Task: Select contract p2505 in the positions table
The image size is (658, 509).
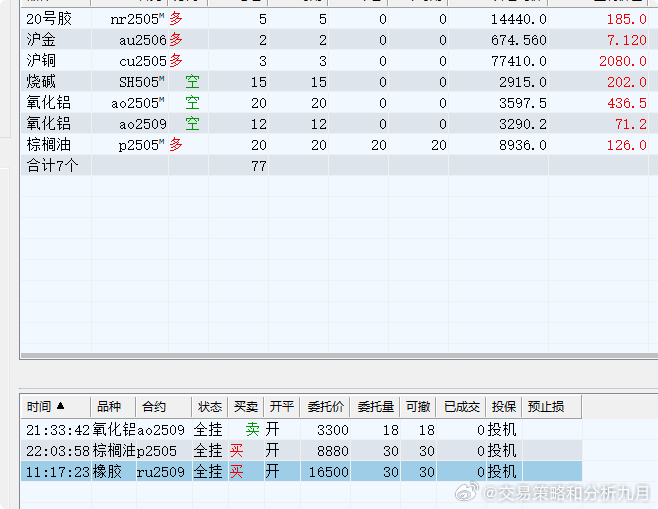Action: pyautogui.click(x=141, y=145)
